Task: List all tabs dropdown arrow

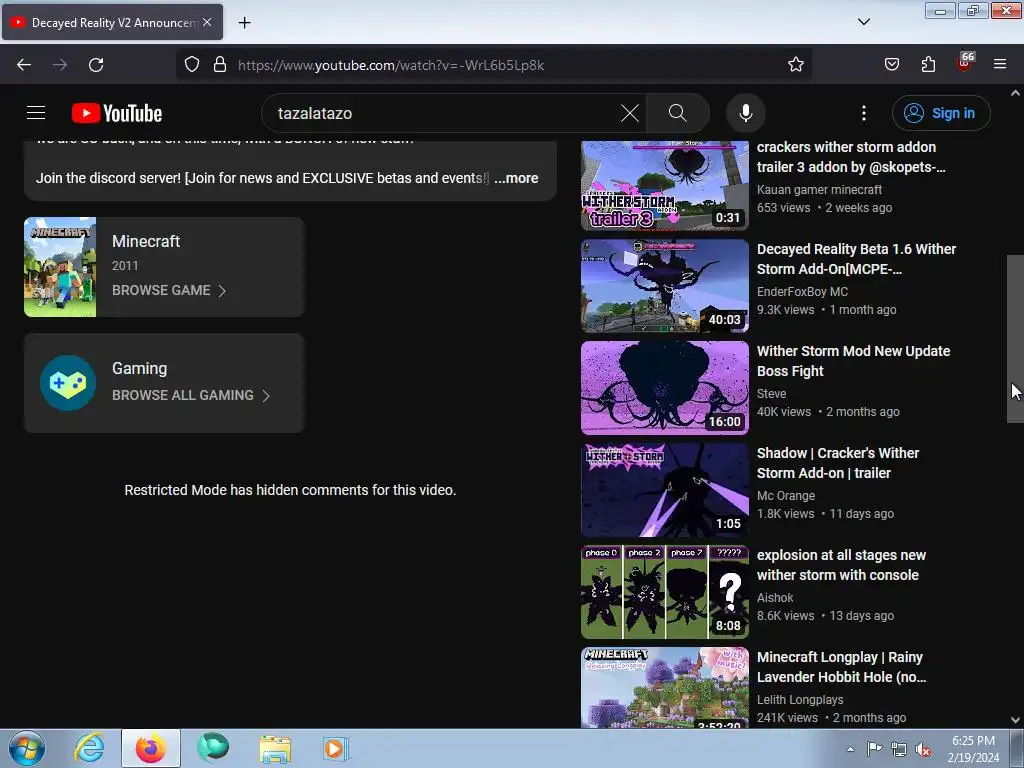Action: click(863, 22)
